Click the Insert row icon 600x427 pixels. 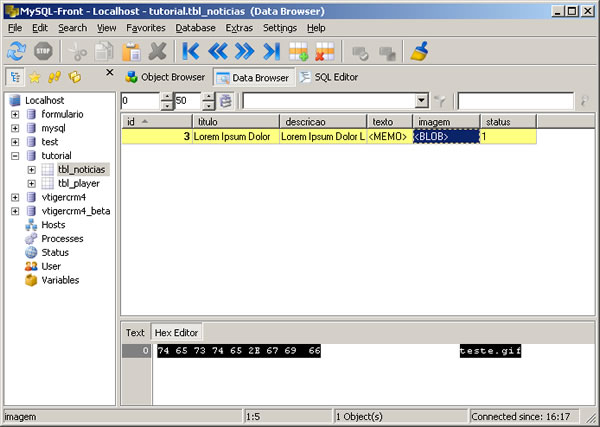pos(298,51)
